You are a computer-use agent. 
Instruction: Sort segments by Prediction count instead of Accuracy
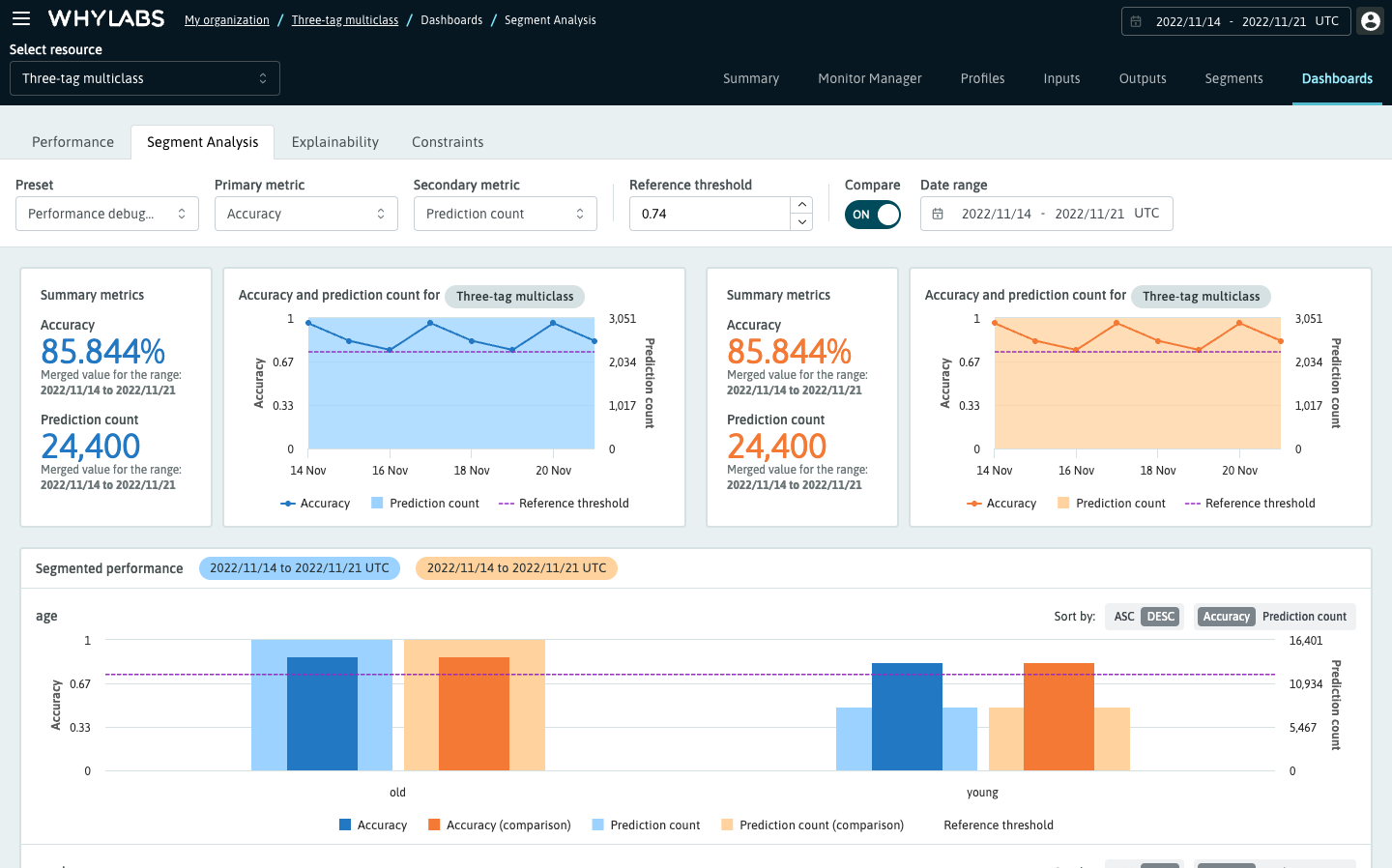[x=1305, y=616]
